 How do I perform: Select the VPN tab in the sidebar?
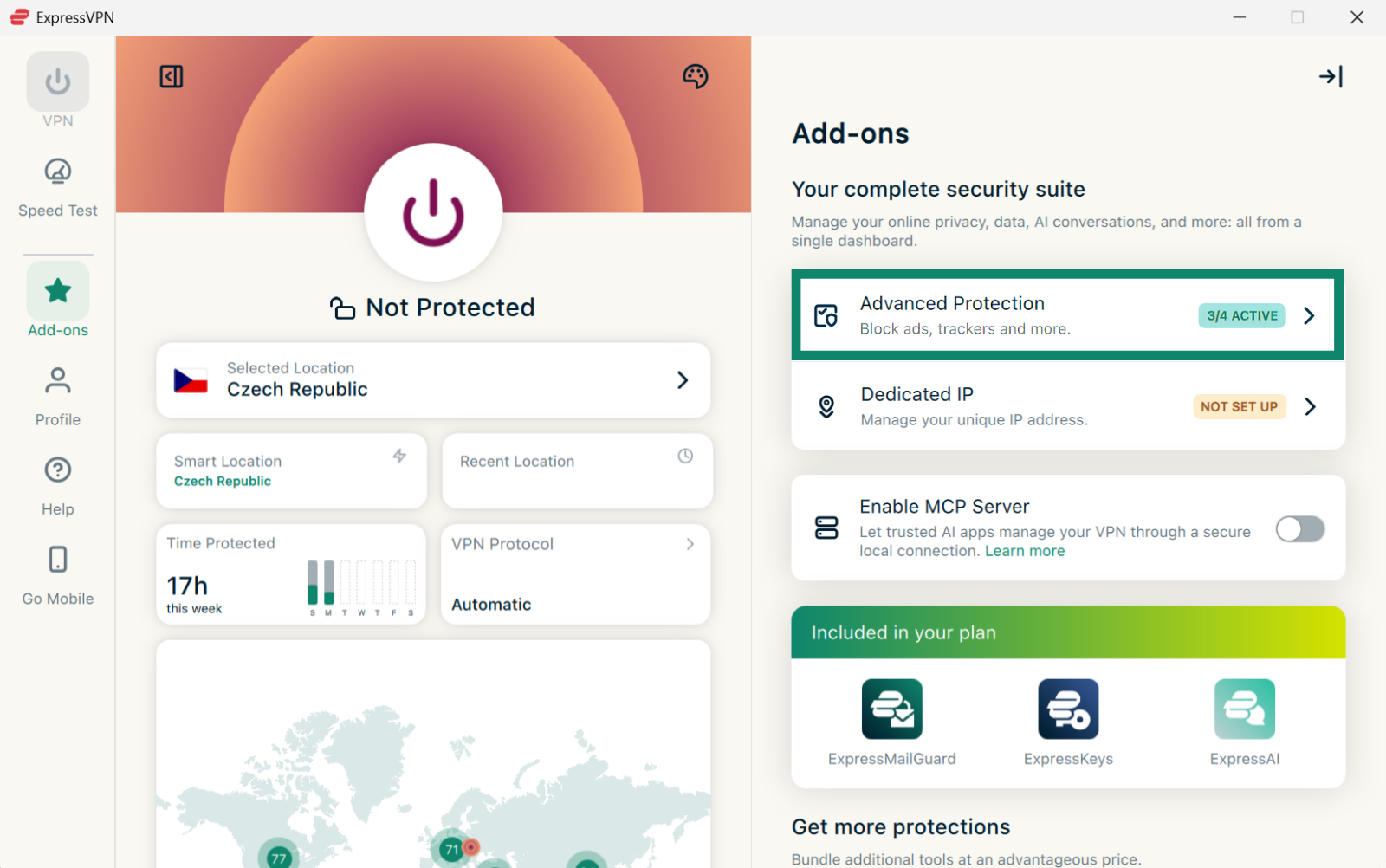tap(58, 90)
